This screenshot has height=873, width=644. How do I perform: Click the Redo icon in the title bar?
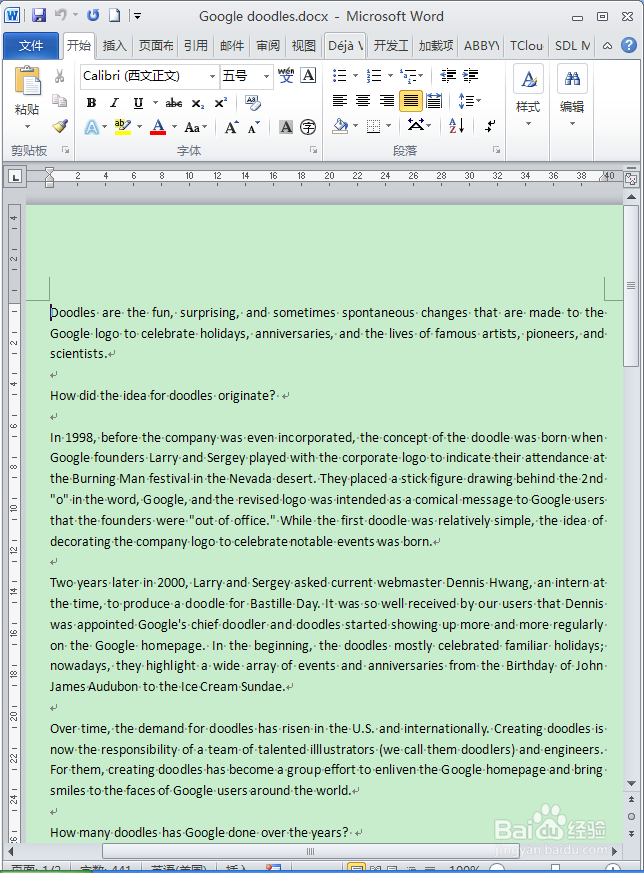pos(93,15)
